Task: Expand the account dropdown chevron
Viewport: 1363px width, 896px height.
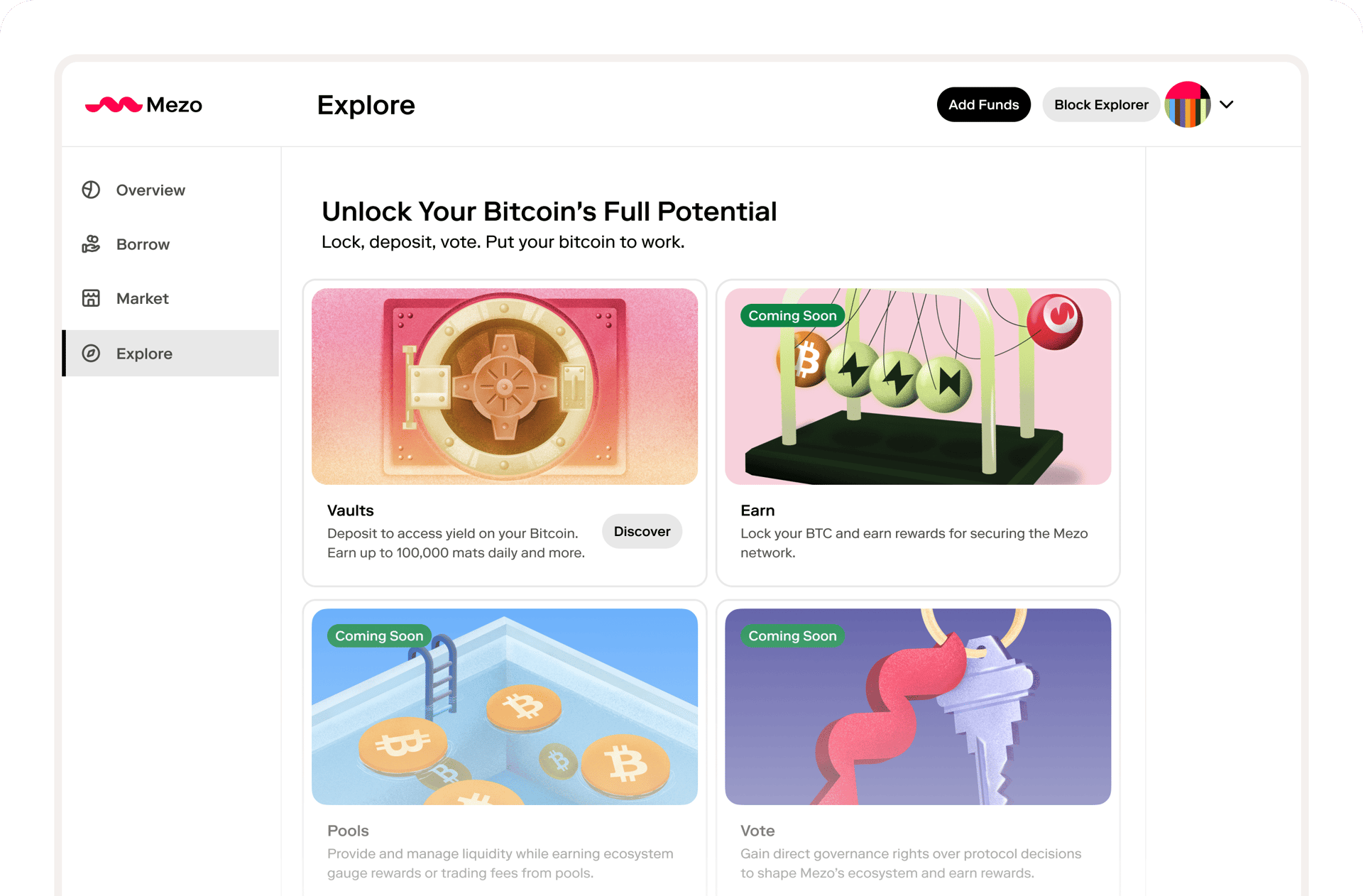Action: pos(1227,105)
